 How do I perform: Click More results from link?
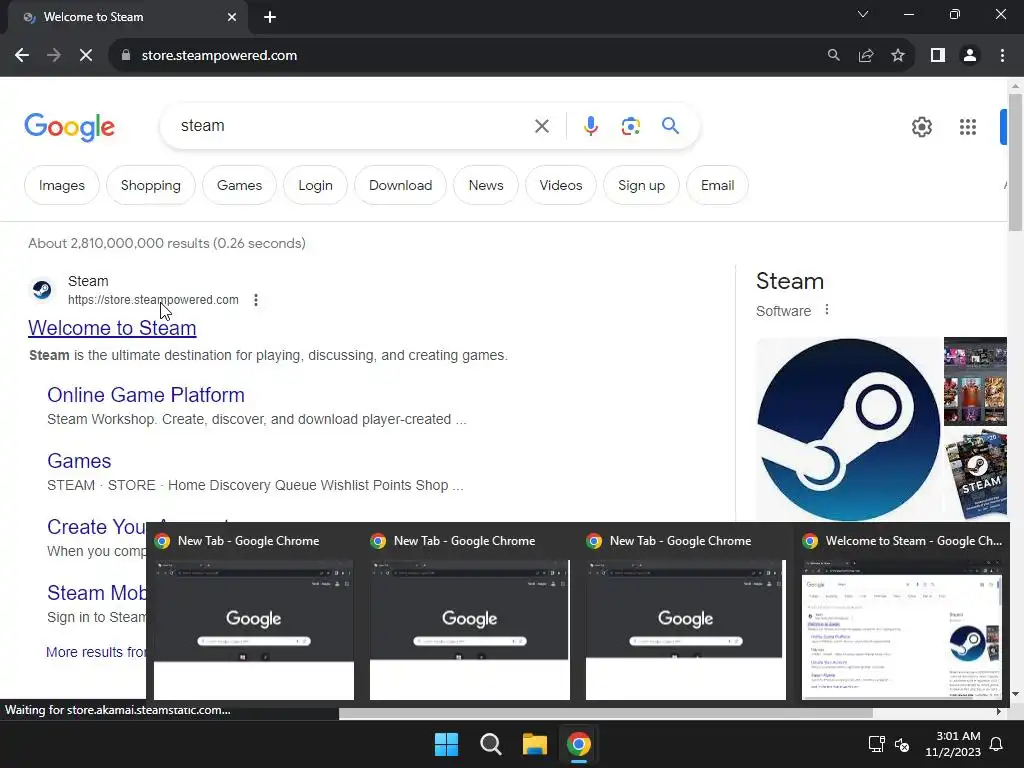pyautogui.click(x=96, y=652)
